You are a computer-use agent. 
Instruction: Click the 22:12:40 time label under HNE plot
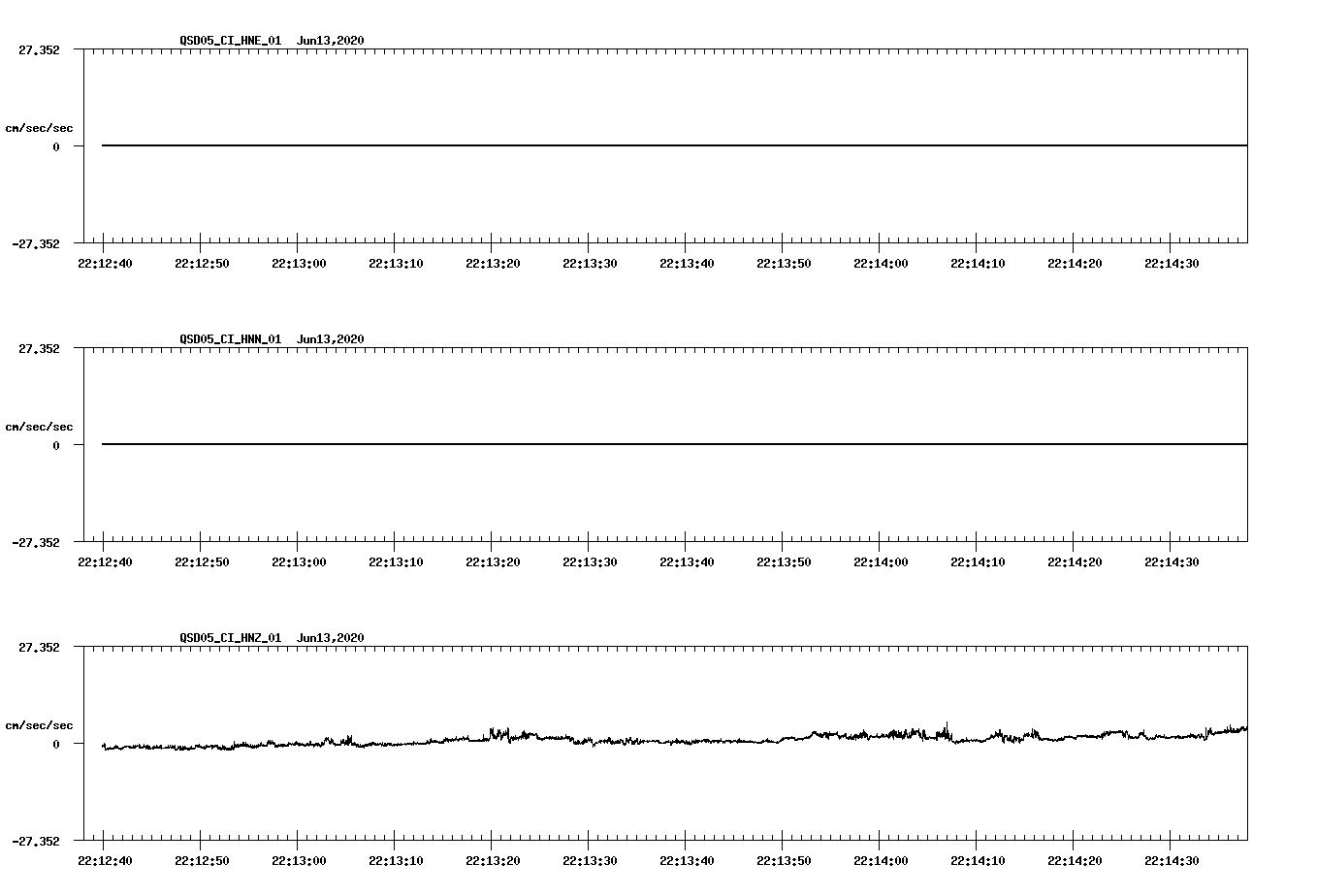coord(105,264)
